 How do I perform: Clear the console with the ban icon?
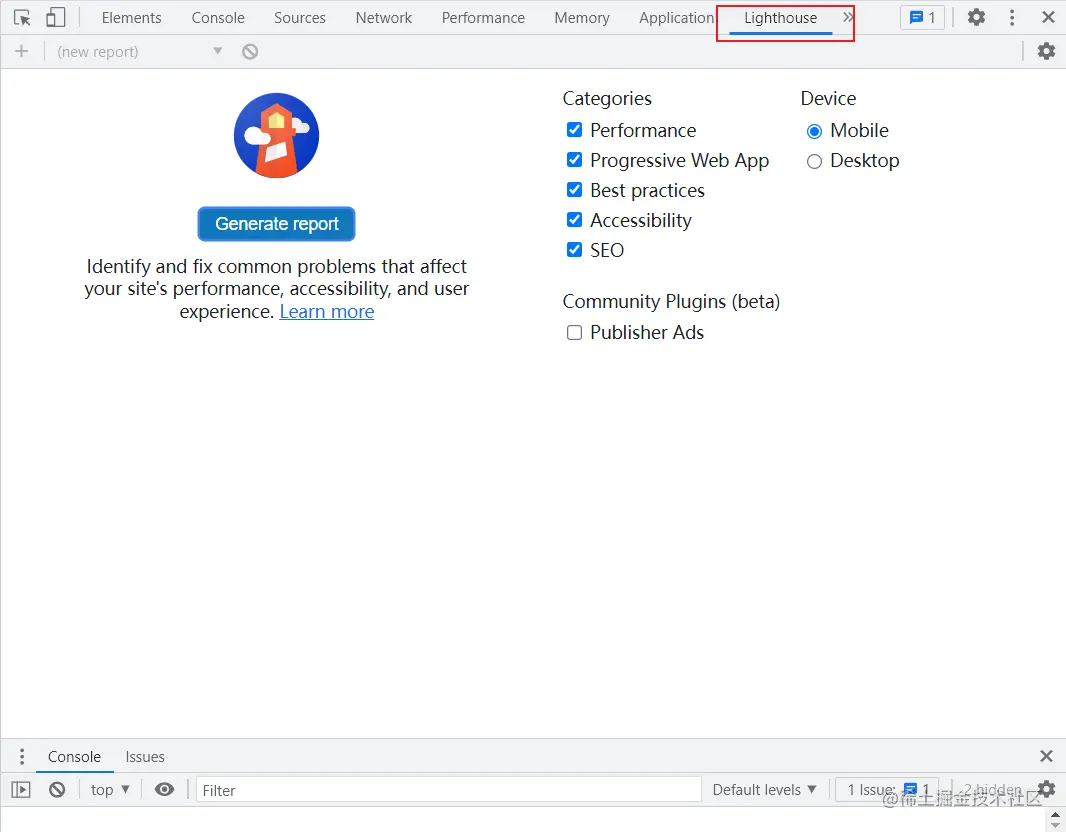click(57, 789)
